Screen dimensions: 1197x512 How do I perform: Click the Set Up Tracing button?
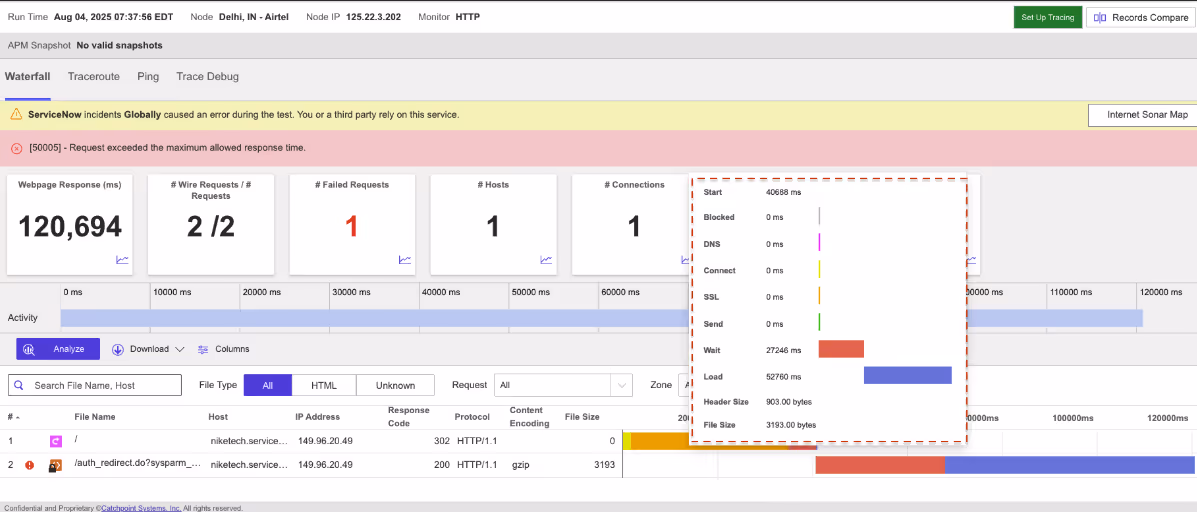(1047, 18)
